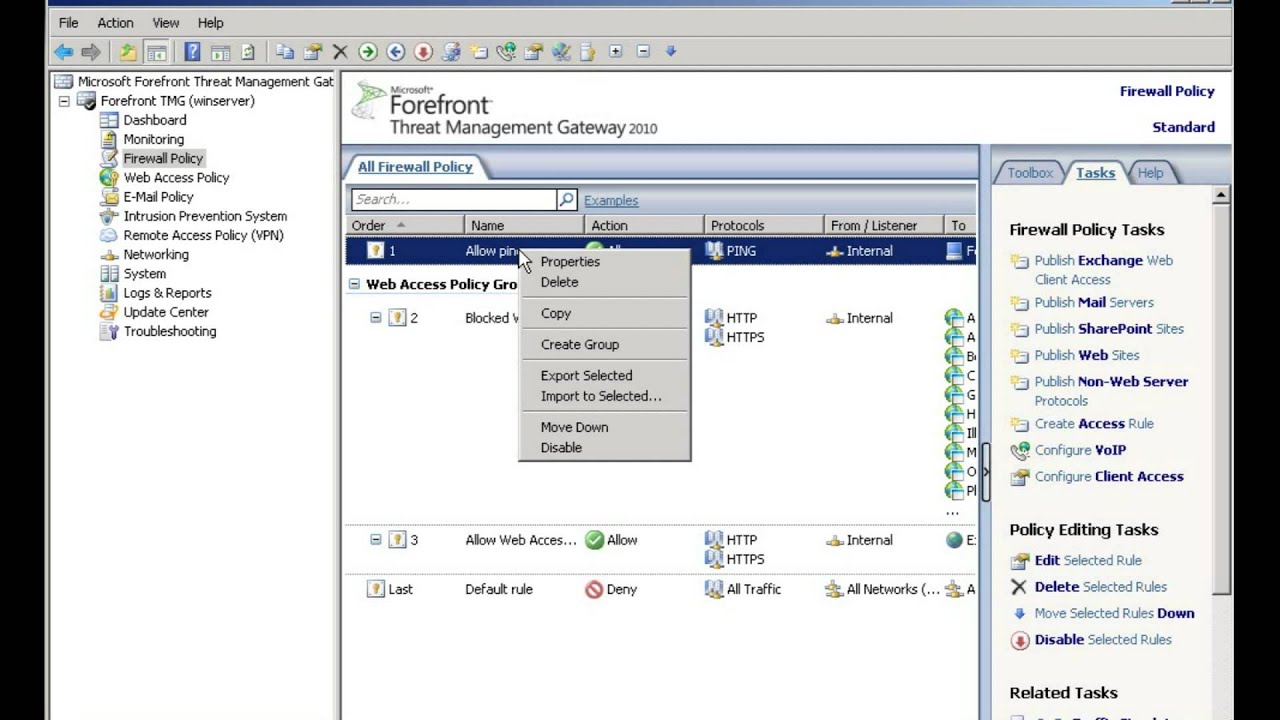Image resolution: width=1280 pixels, height=720 pixels.
Task: Open the View menu
Action: [166, 22]
